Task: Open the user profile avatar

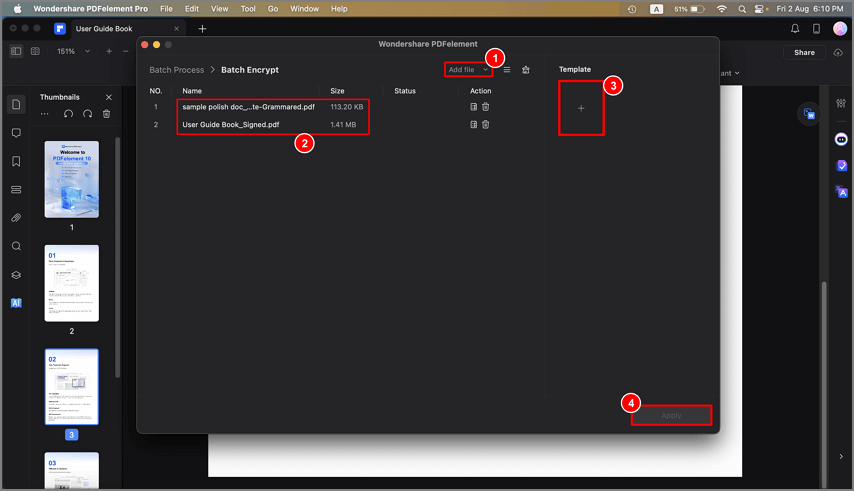Action: click(840, 29)
